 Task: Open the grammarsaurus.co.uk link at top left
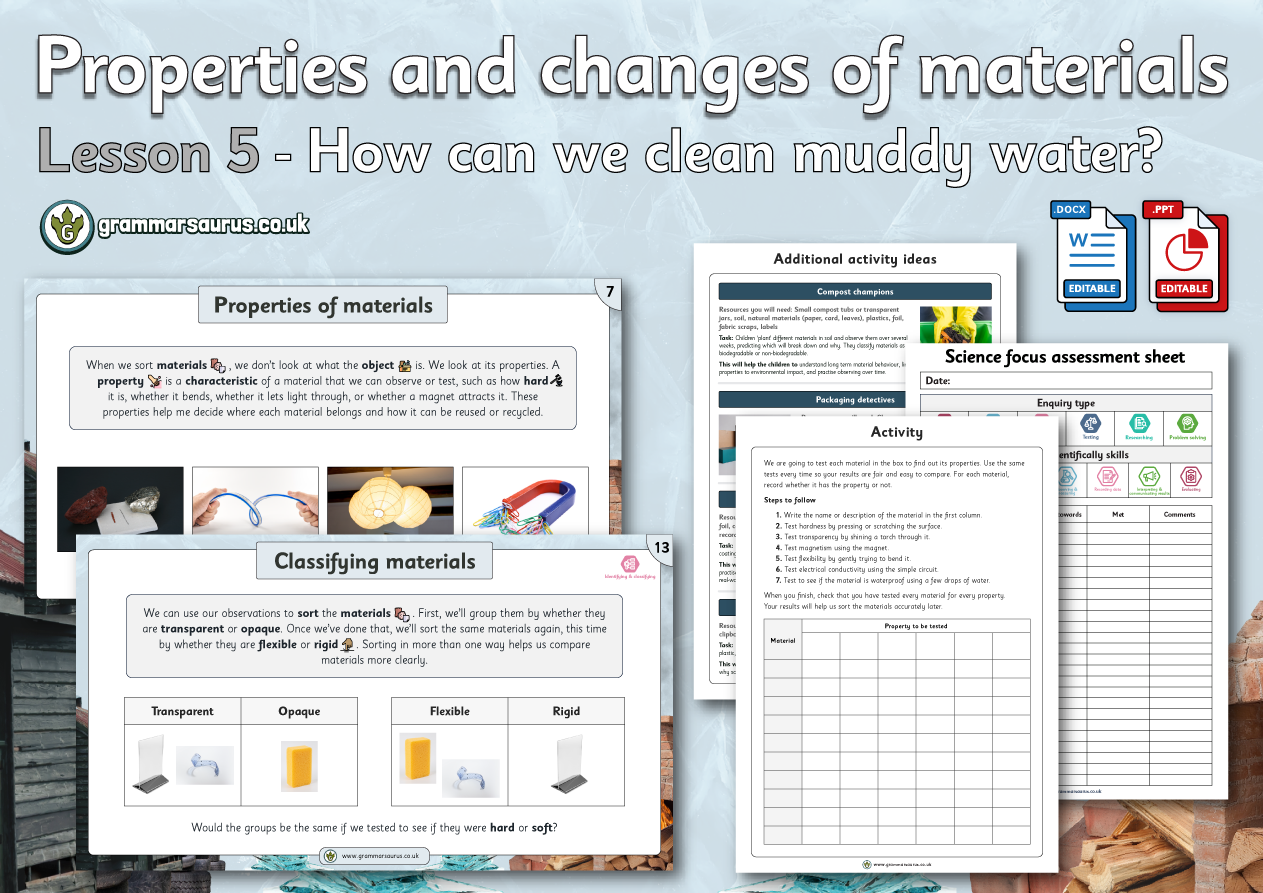coord(203,226)
